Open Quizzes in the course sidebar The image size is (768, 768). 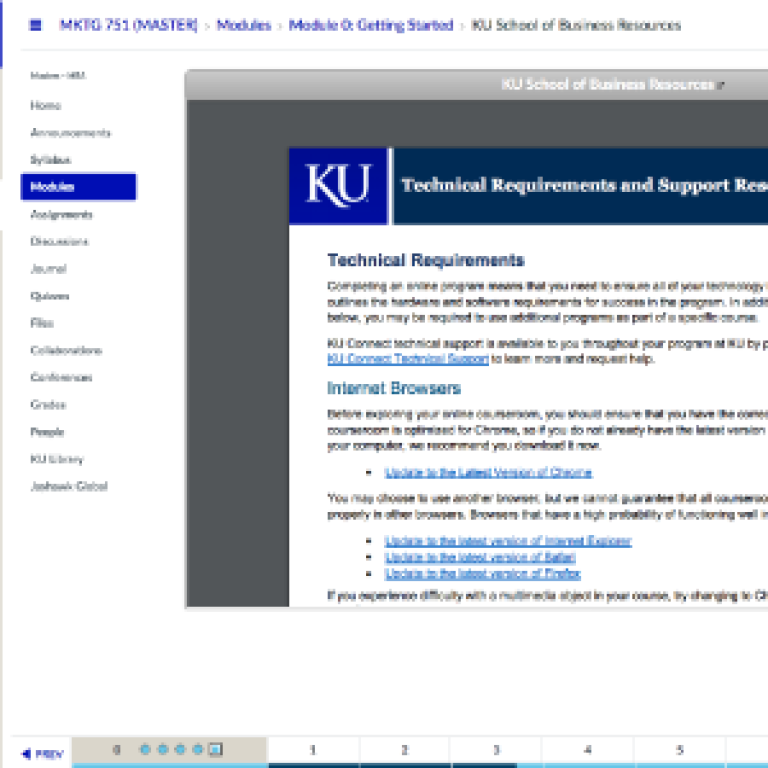pyautogui.click(x=49, y=296)
